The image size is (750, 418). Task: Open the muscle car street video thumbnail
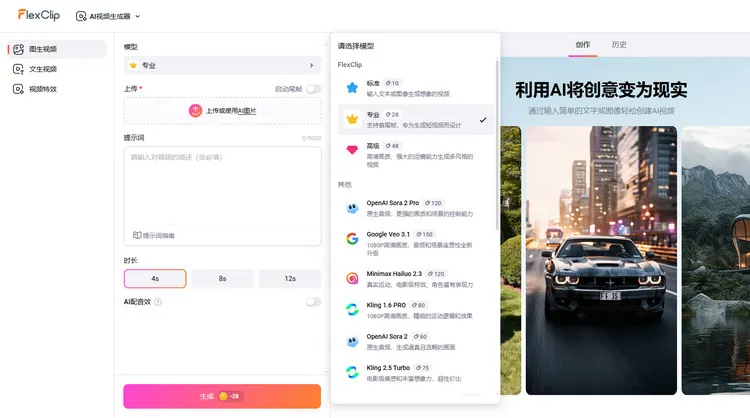tap(601, 260)
